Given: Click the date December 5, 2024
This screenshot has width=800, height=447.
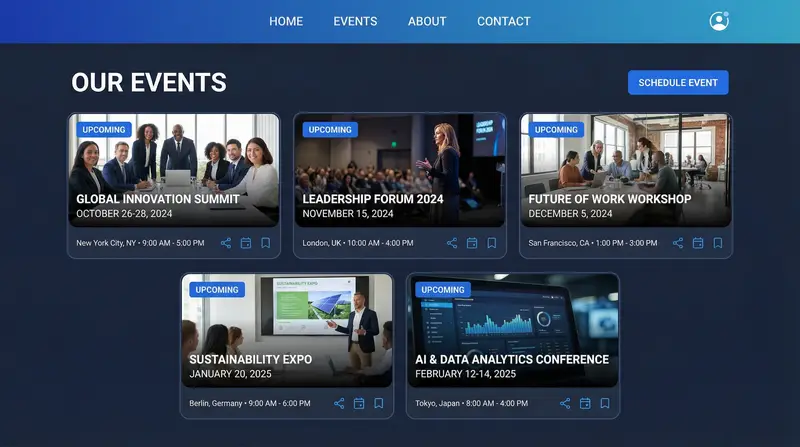Looking at the screenshot, I should point(570,214).
